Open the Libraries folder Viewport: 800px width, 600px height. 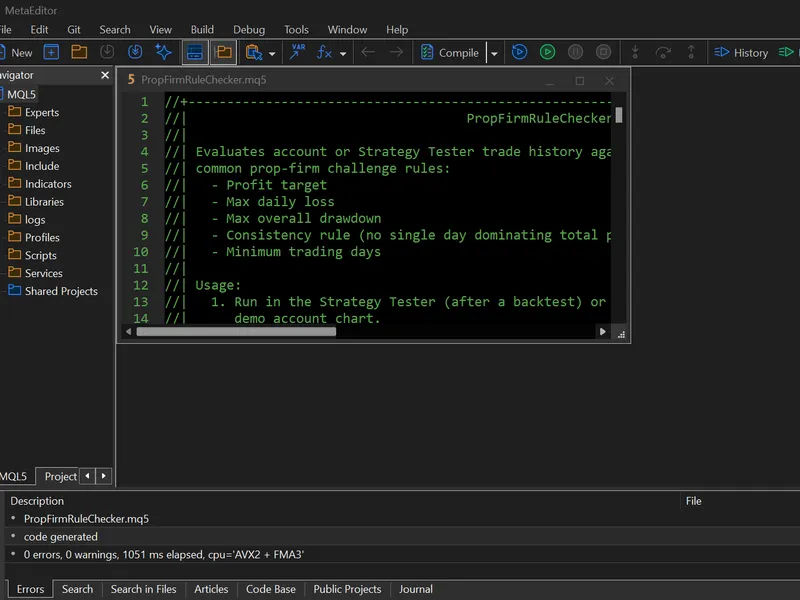(x=44, y=202)
